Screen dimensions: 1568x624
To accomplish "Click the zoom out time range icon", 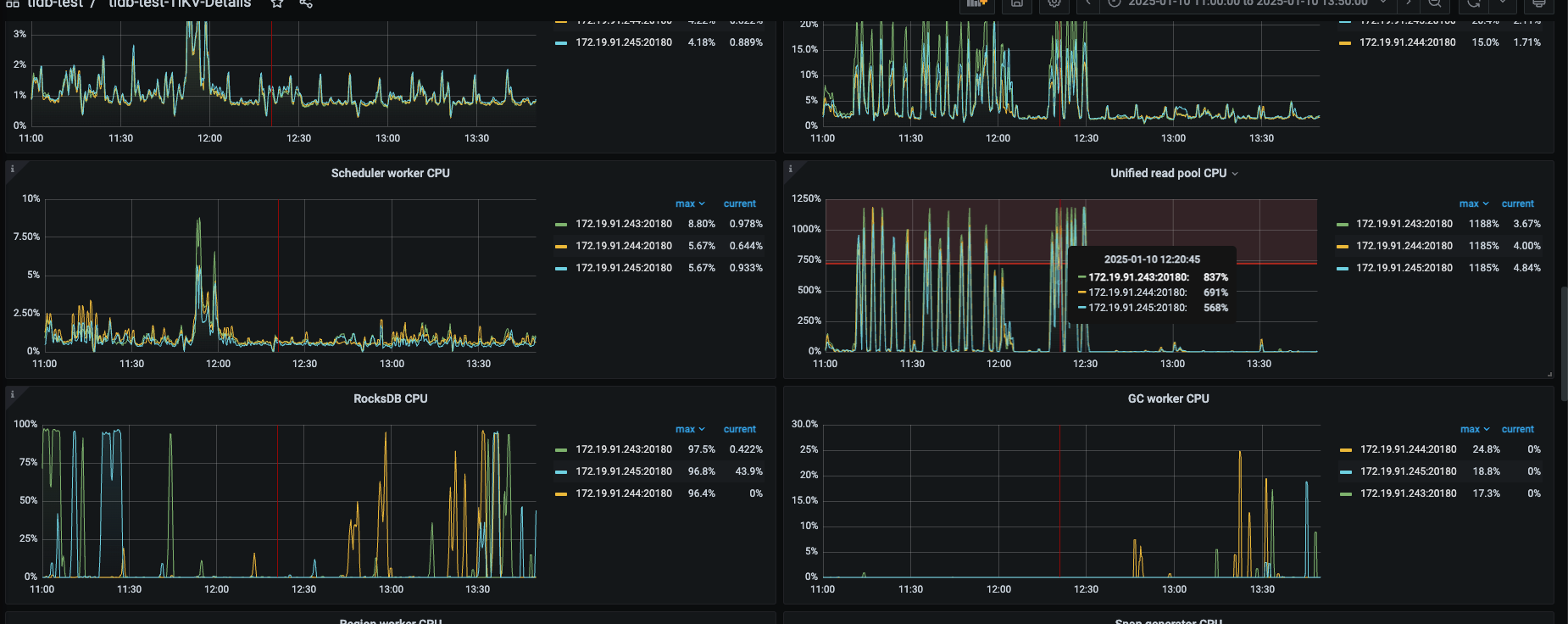I will tap(1434, 3).
